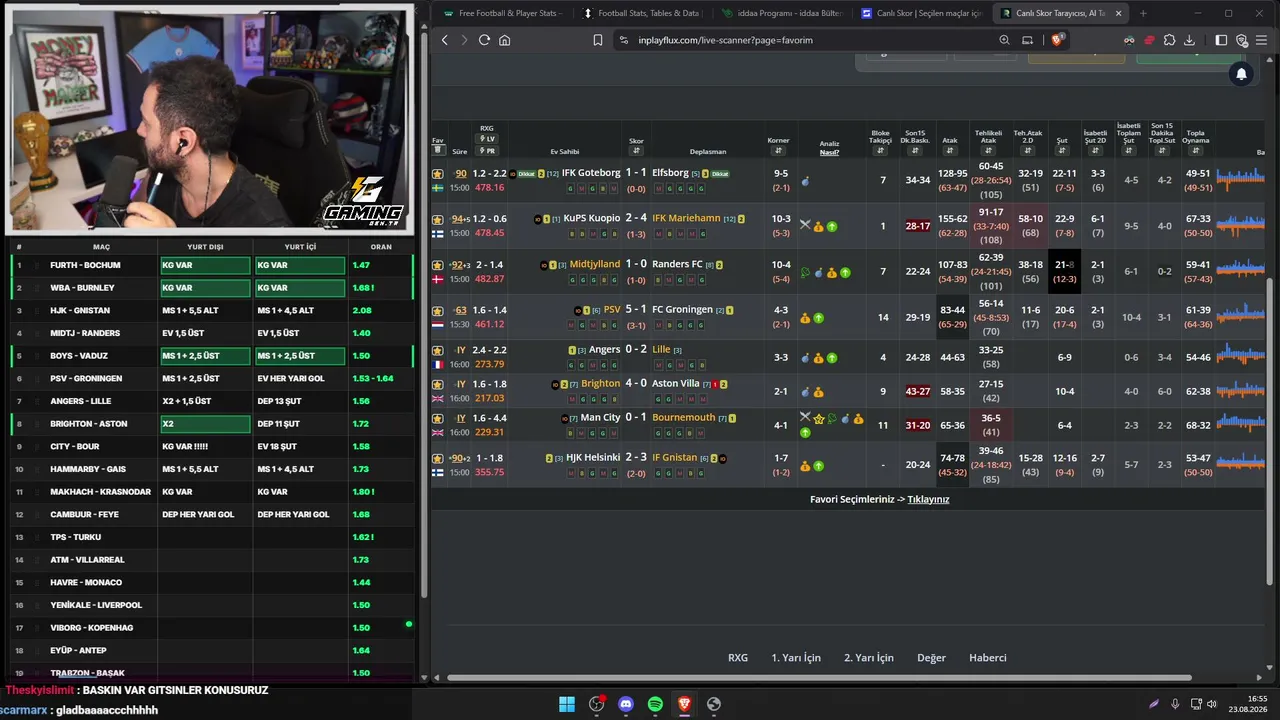
Task: Click the green whistle icon in Midtjylland row
Action: pyautogui.click(x=805, y=272)
